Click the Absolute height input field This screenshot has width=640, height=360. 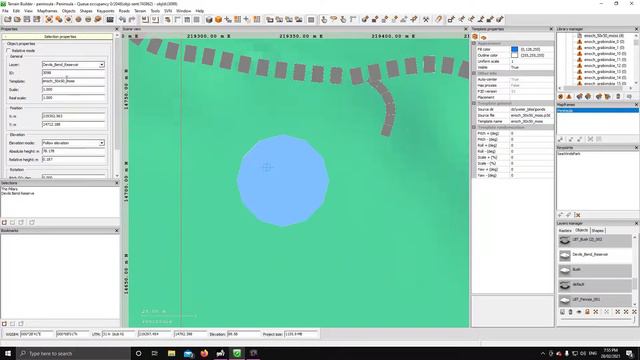click(x=73, y=151)
